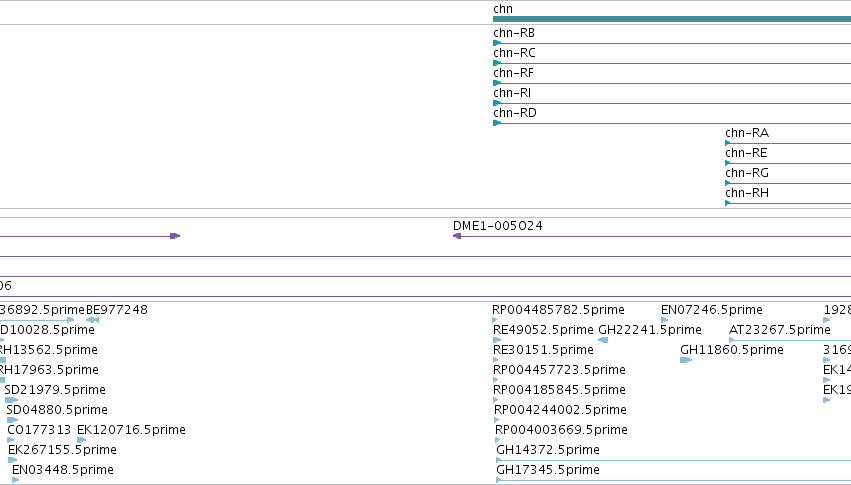851x485 pixels.
Task: Select EST RP004485782.5prime
Action: pyautogui.click(x=558, y=310)
